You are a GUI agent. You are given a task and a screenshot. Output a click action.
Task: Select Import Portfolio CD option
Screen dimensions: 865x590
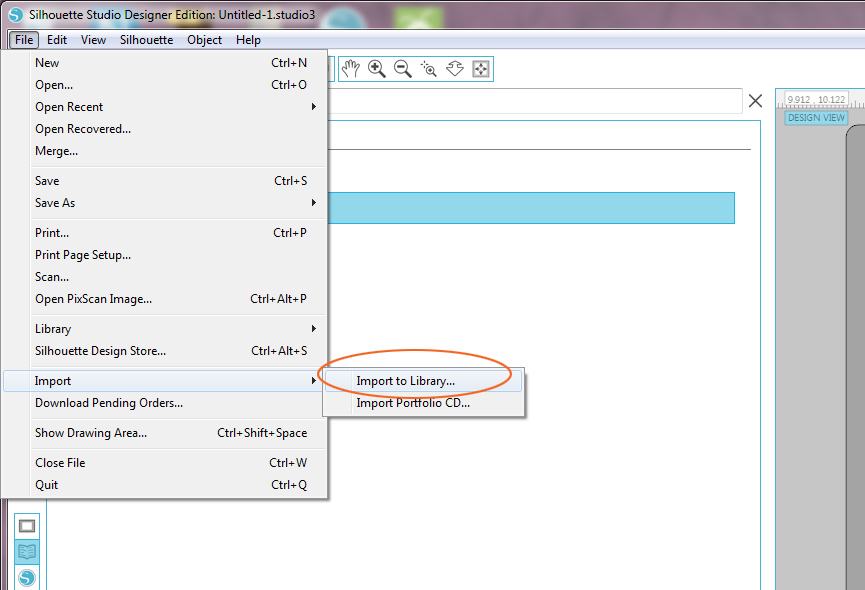click(x=412, y=404)
